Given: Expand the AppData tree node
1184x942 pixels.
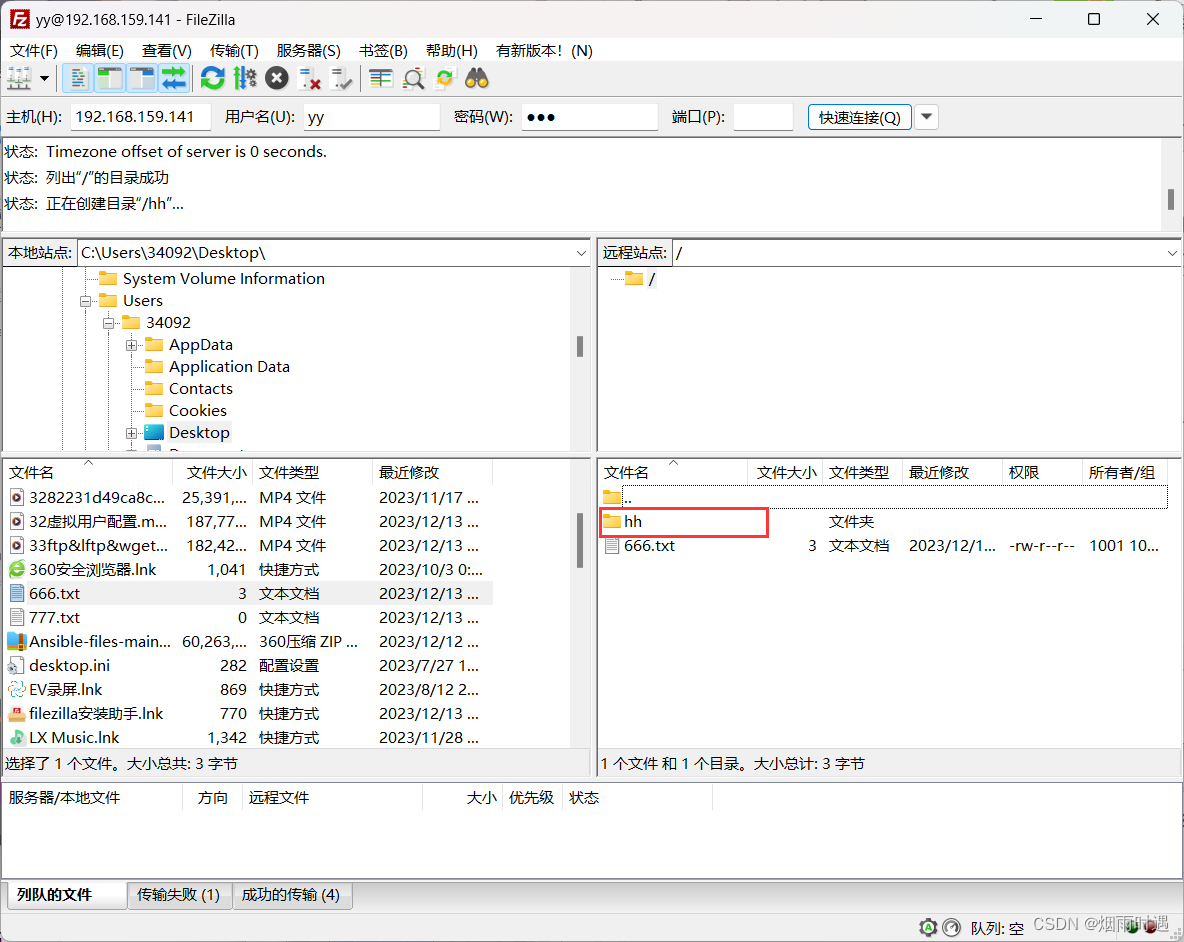Looking at the screenshot, I should (x=131, y=345).
